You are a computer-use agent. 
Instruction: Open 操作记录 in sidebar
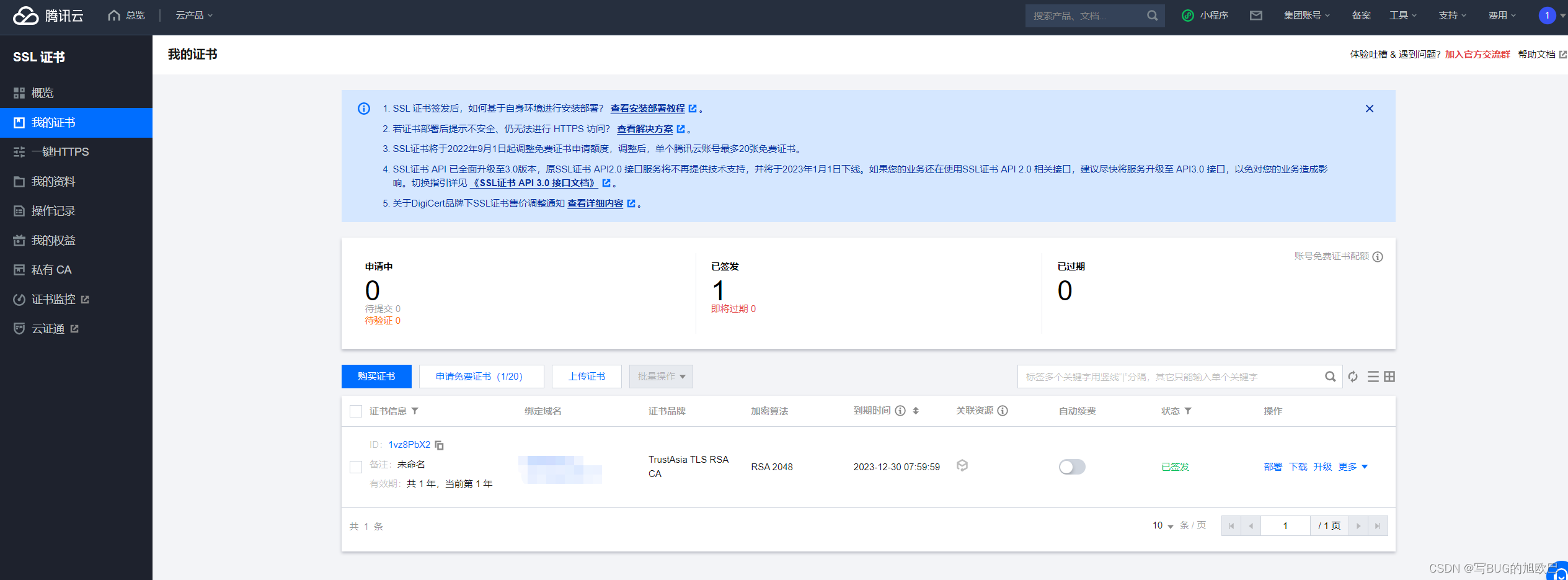(76, 211)
